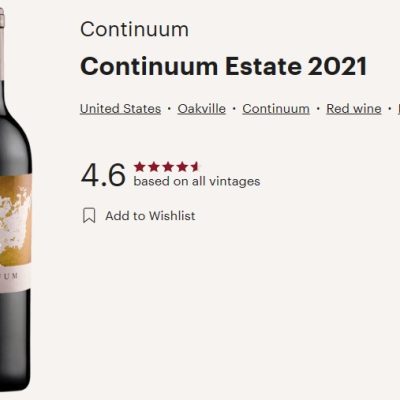This screenshot has width=400, height=400.
Task: Click the second rating star
Action: pos(153,167)
